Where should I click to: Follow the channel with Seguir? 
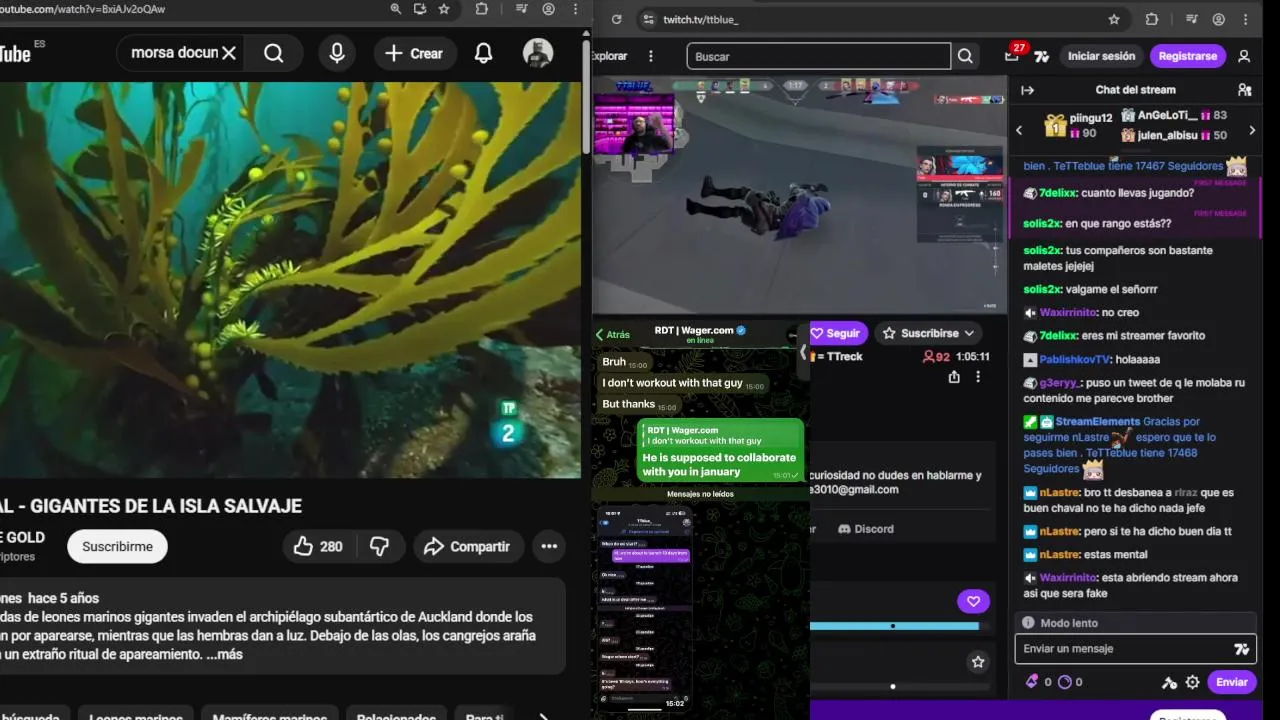pos(838,333)
